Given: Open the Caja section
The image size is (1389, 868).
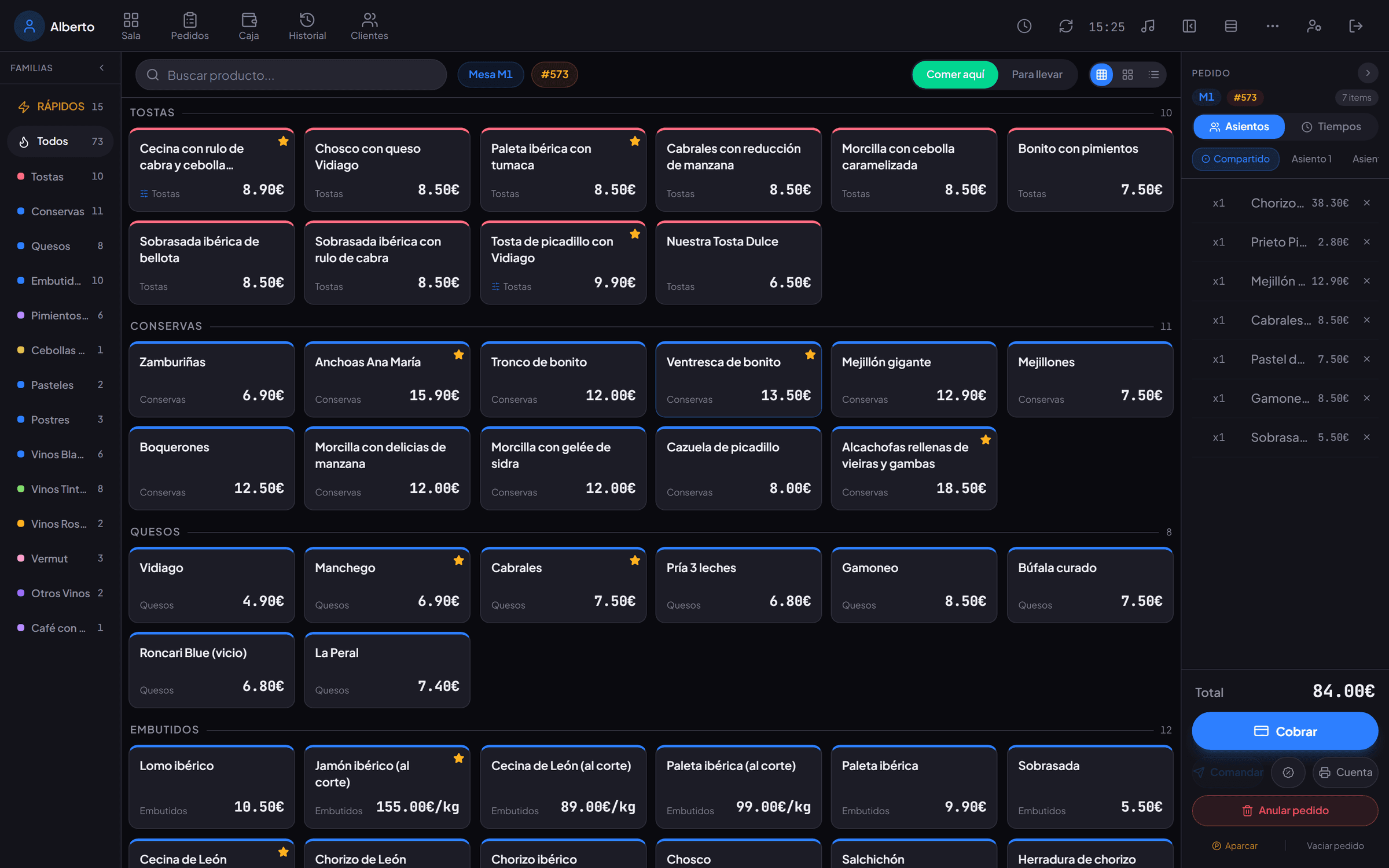Looking at the screenshot, I should (x=249, y=26).
